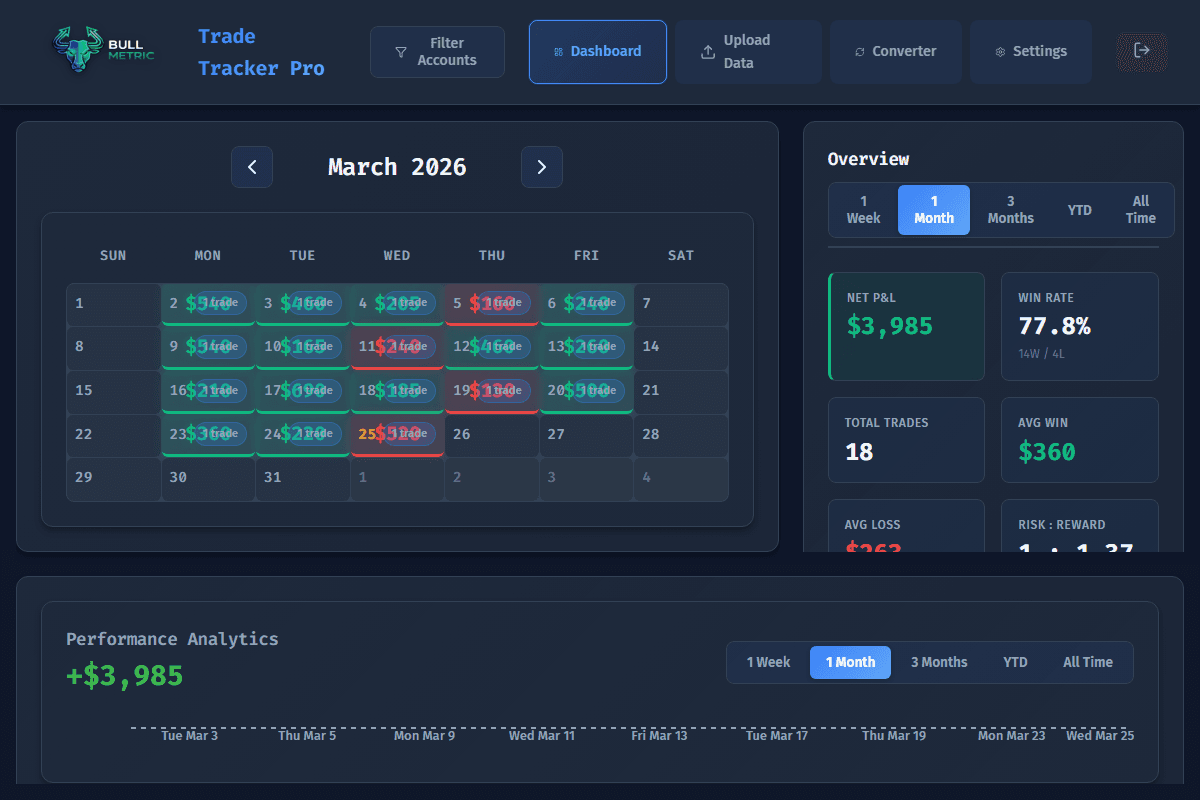
Task: Click the grid icon on the Dashboard button
Action: [560, 51]
